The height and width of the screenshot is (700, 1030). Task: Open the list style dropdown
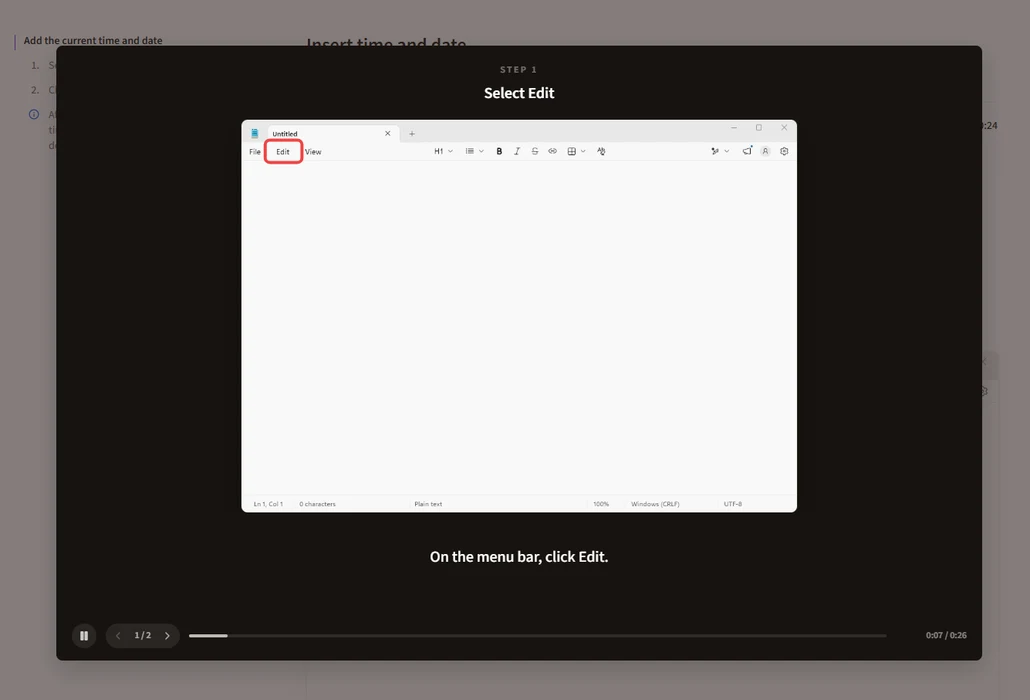point(474,151)
